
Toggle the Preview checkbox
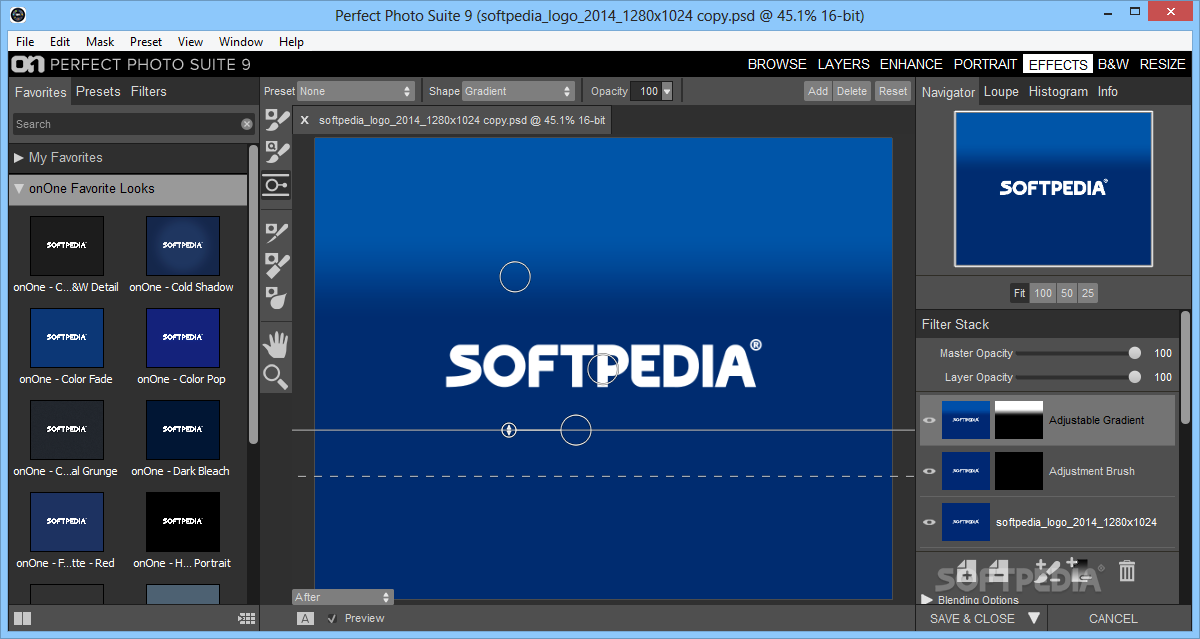pyautogui.click(x=333, y=618)
